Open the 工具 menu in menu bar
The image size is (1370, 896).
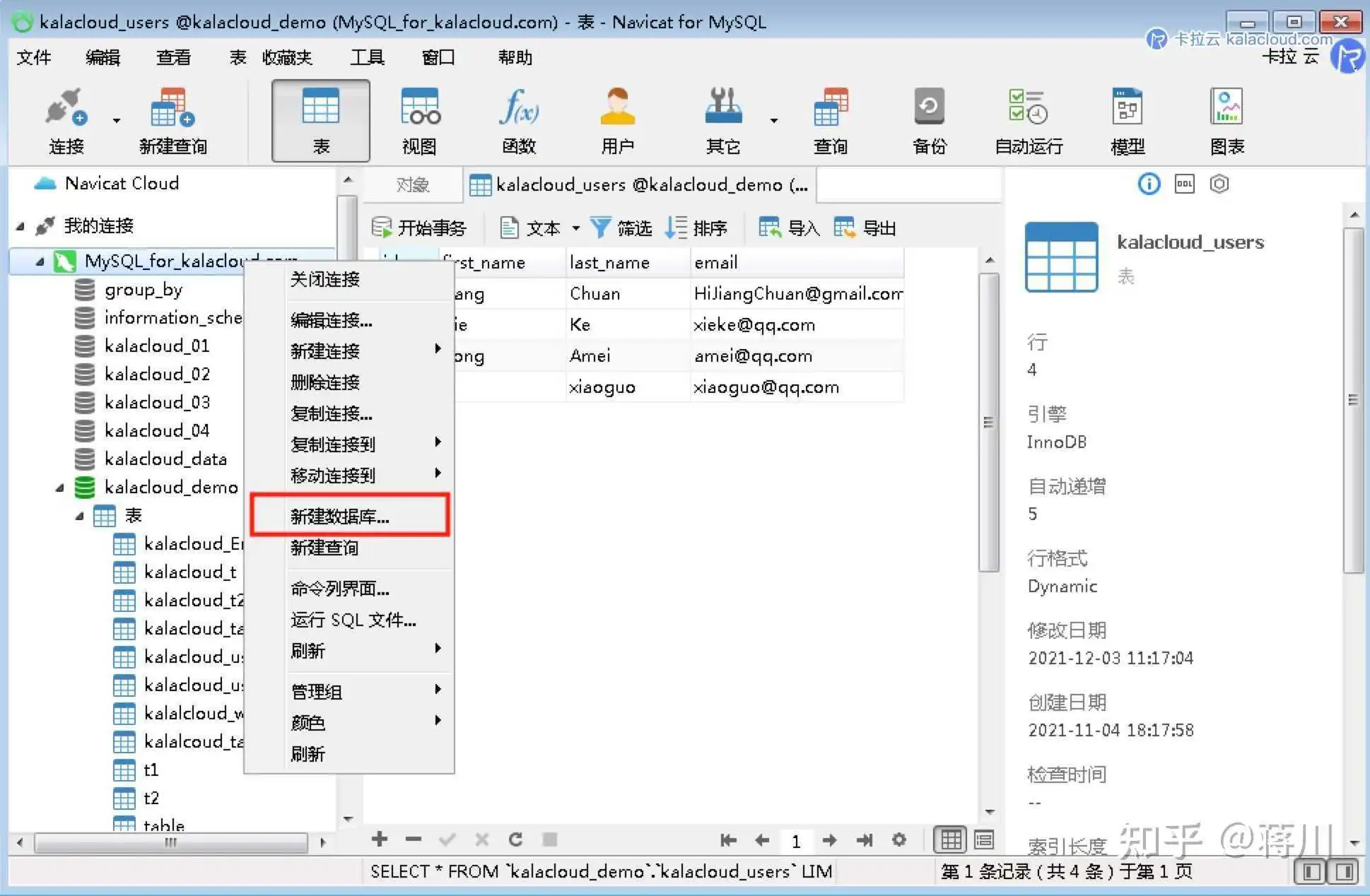point(367,57)
